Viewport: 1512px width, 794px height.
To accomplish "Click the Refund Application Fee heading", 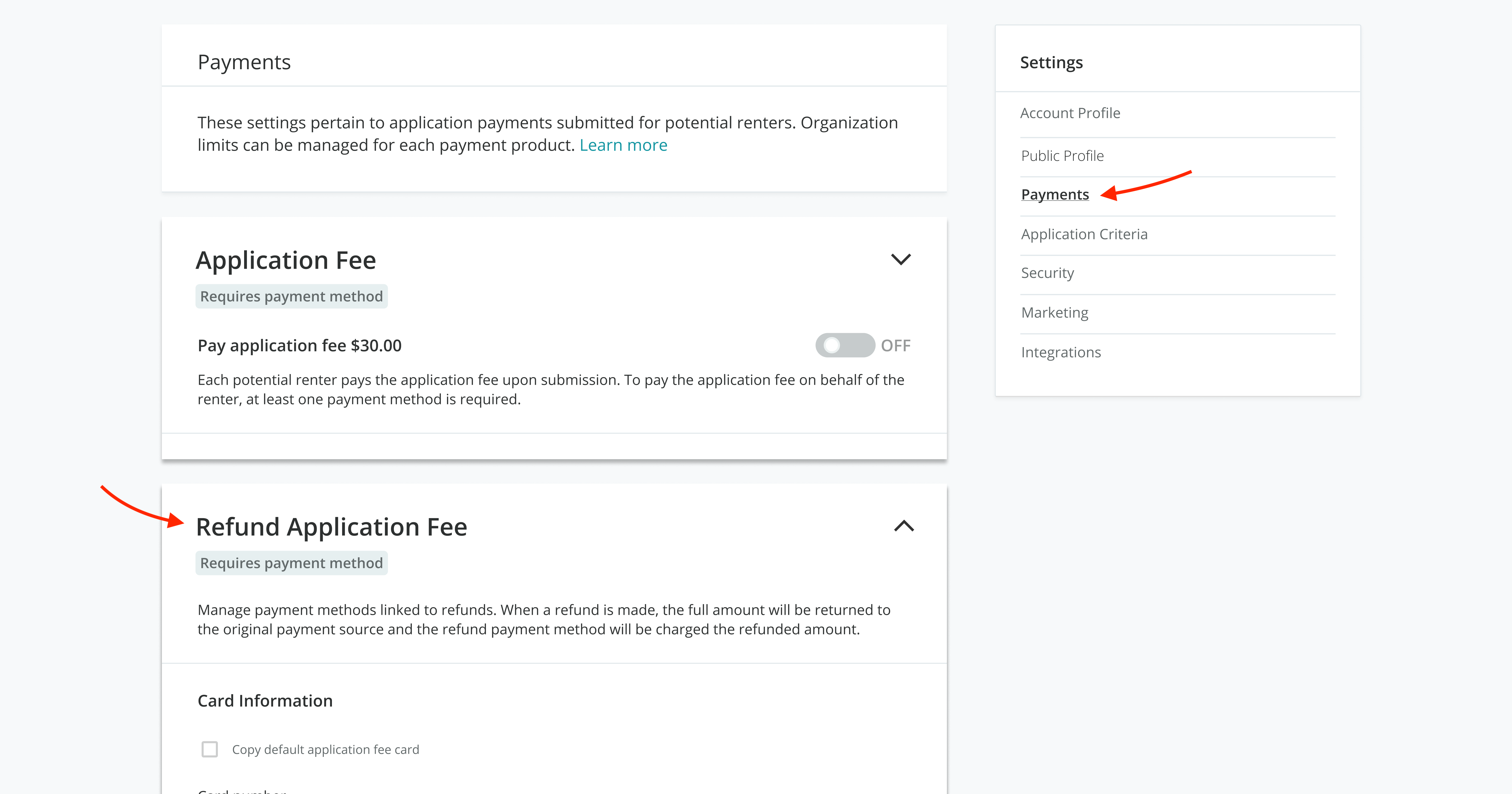I will 331,526.
